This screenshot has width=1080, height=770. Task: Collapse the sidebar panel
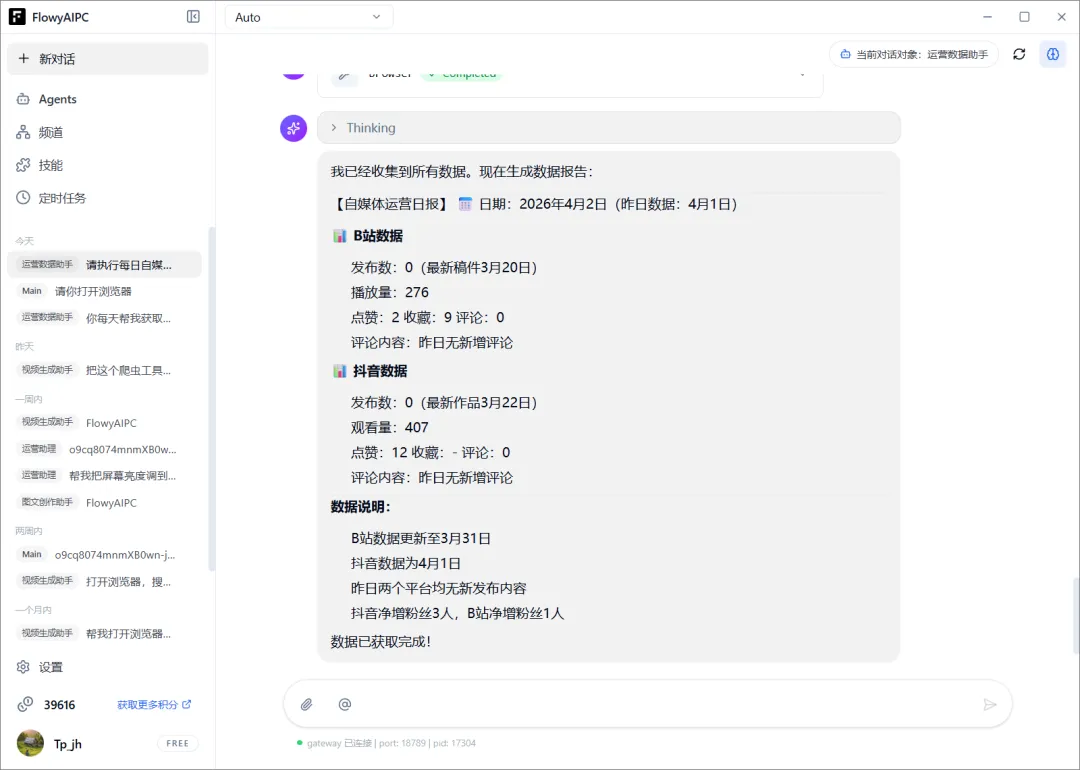194,17
